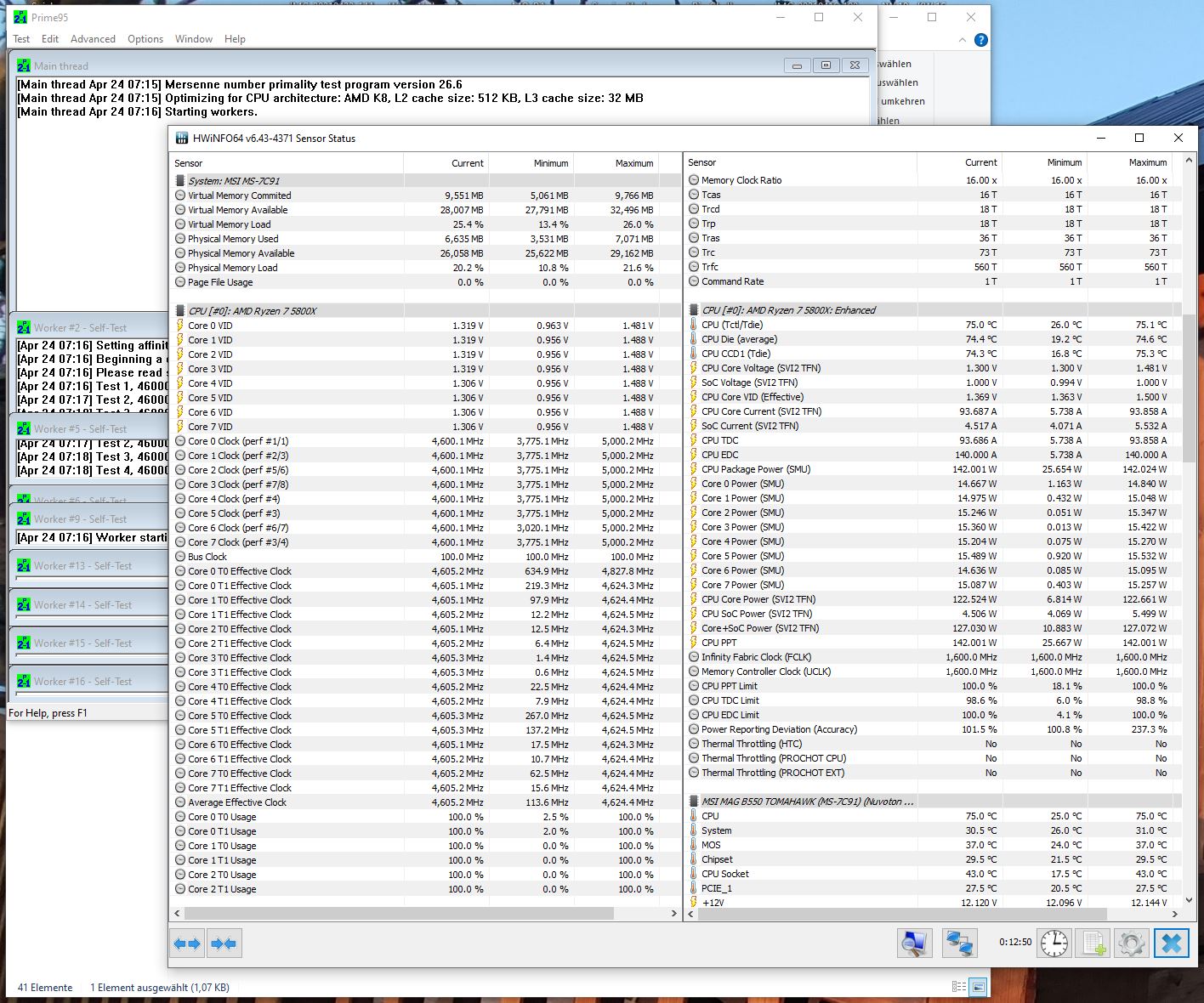Minimize the Main thread child window
The height and width of the screenshot is (1003, 1204).
[x=797, y=65]
